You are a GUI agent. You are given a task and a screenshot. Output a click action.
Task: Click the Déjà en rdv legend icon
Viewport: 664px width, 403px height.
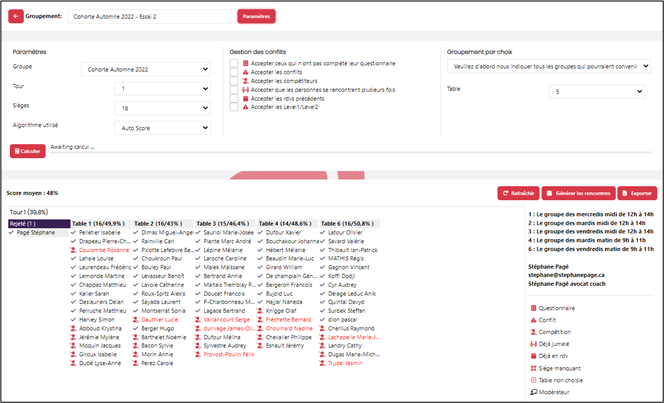531,356
